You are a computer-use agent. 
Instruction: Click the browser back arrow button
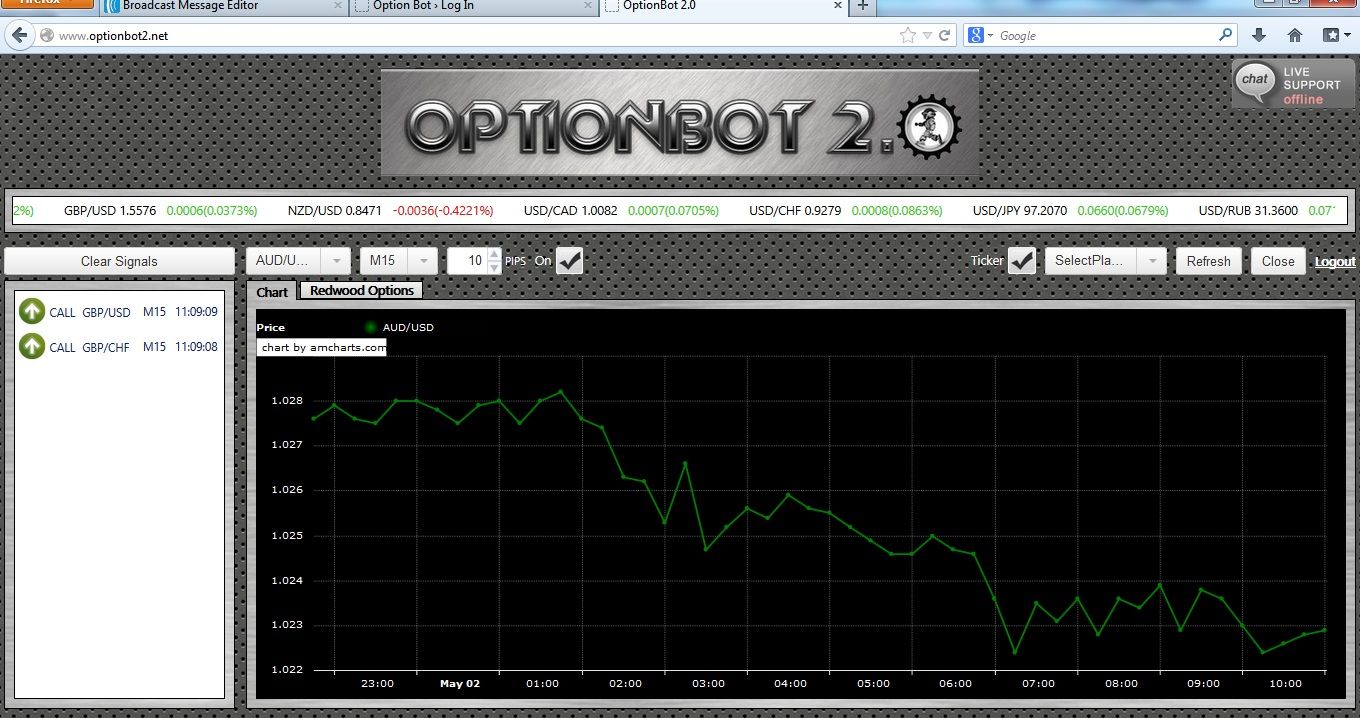[19, 36]
